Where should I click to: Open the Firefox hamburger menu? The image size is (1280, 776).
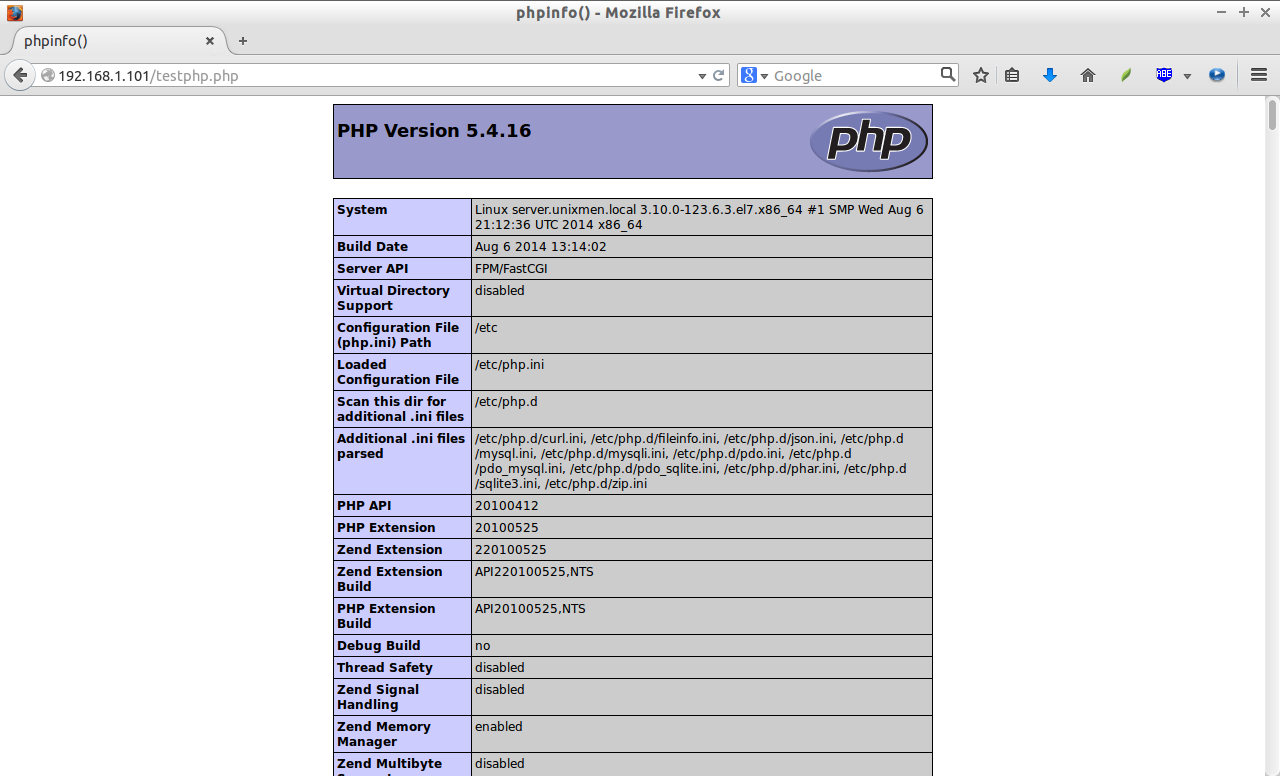point(1259,75)
